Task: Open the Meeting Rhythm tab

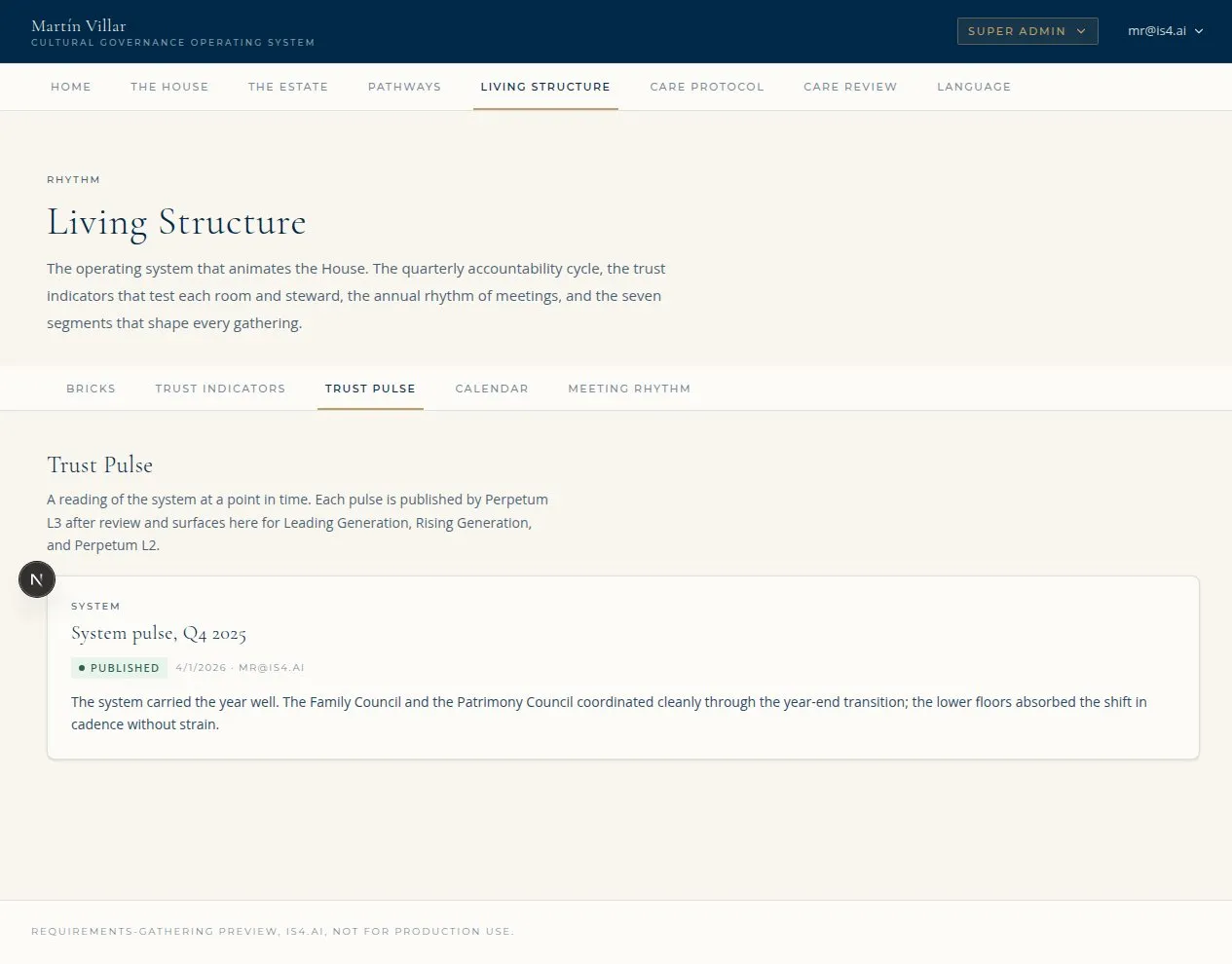Action: click(x=629, y=389)
